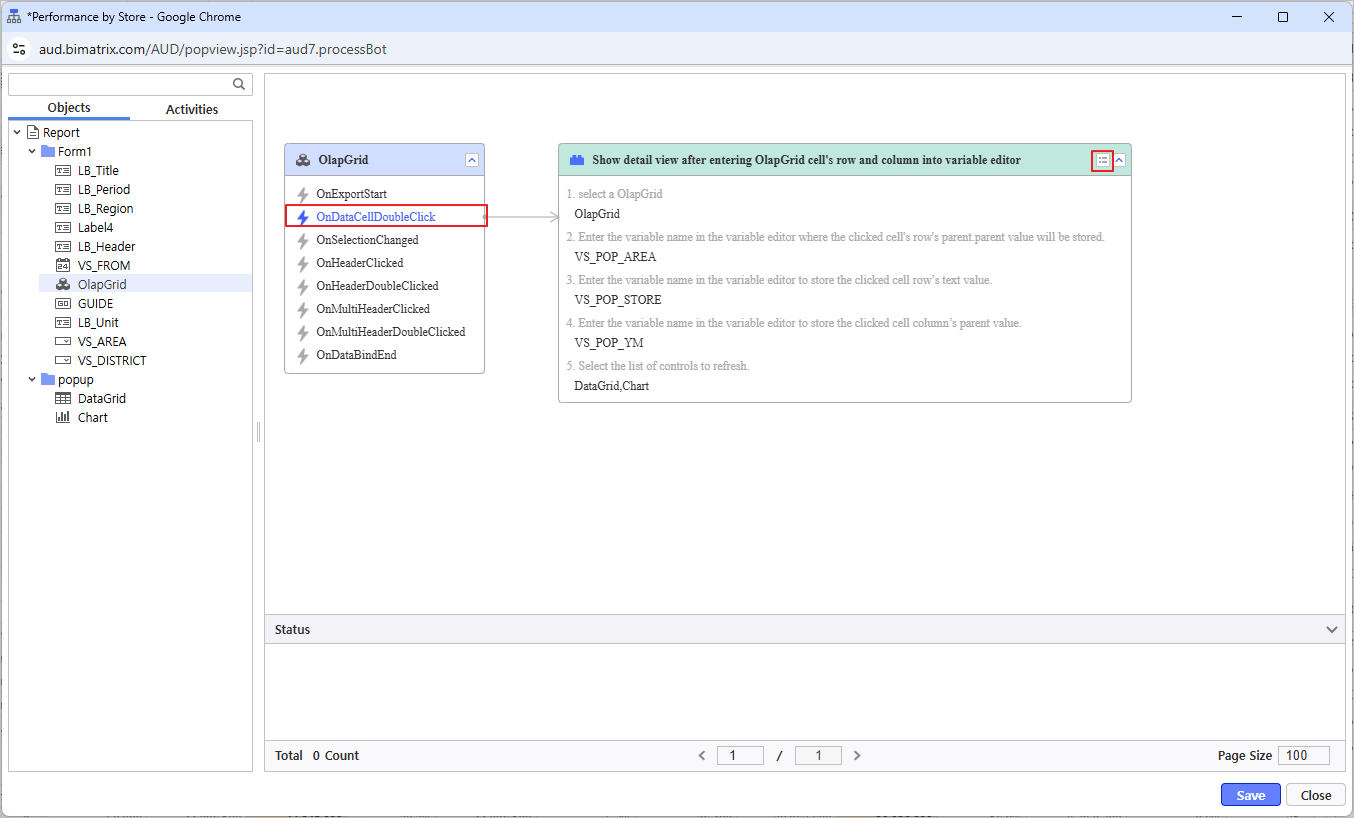
Task: Go to next page in Status pager
Action: 857,756
